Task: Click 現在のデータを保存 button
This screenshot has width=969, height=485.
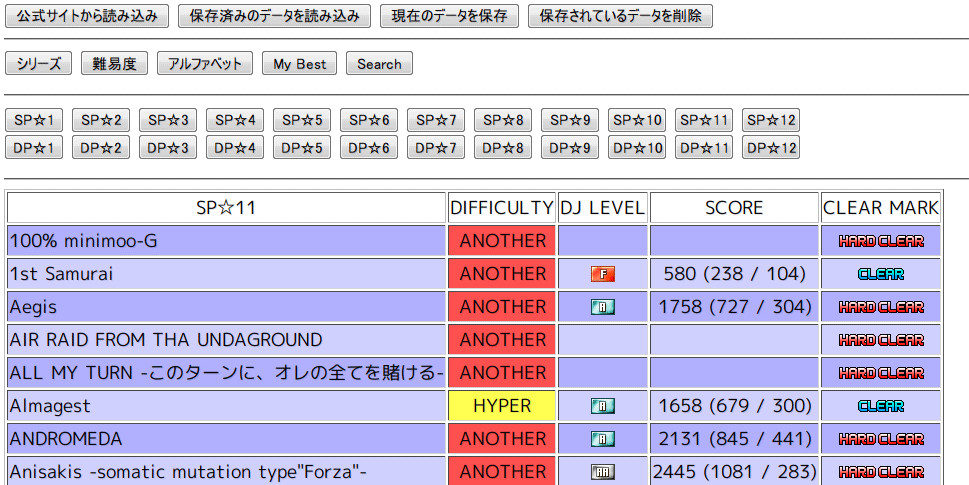Action: click(x=449, y=16)
